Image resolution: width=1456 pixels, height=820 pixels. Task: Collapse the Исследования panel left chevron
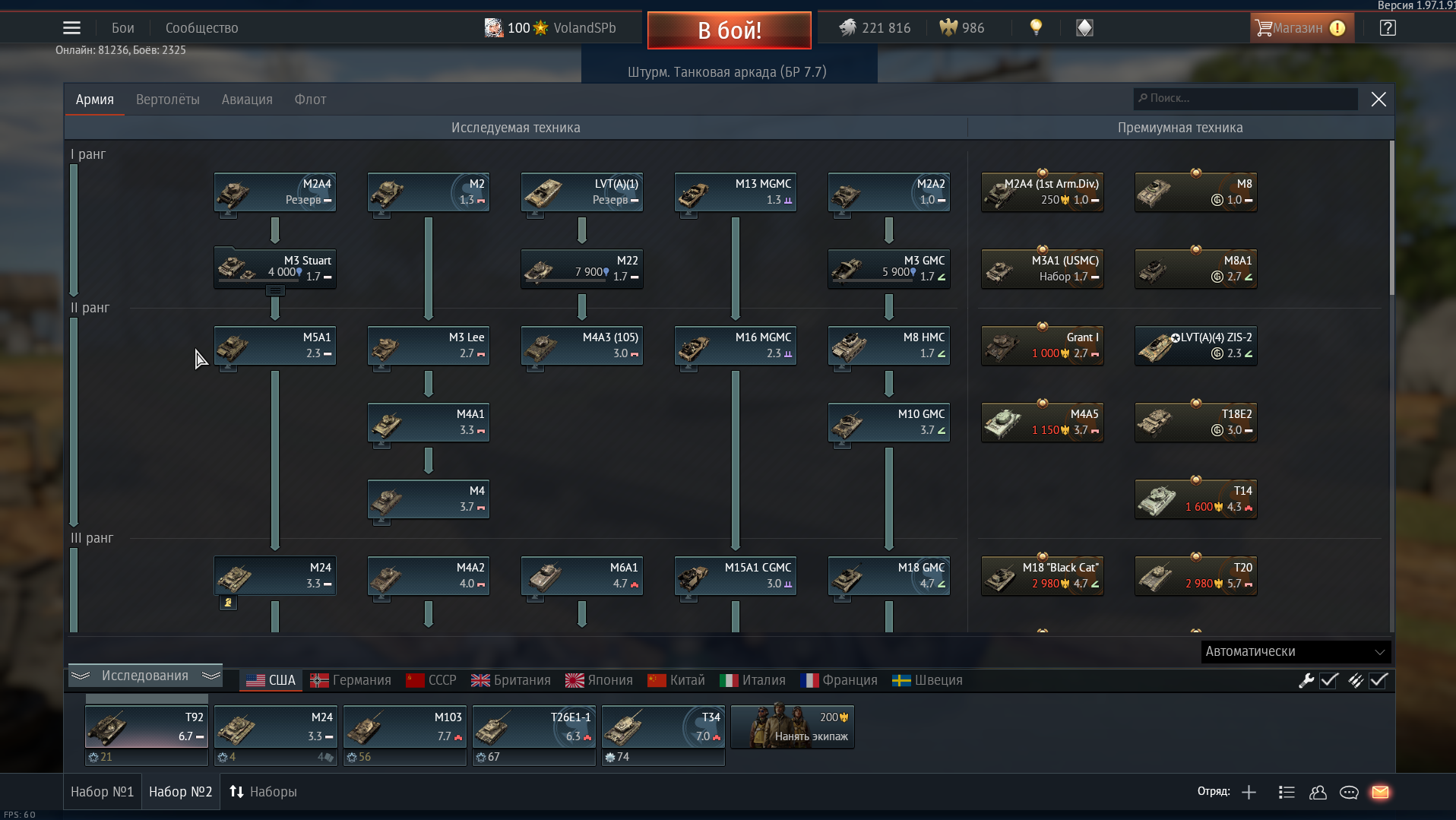pos(81,676)
